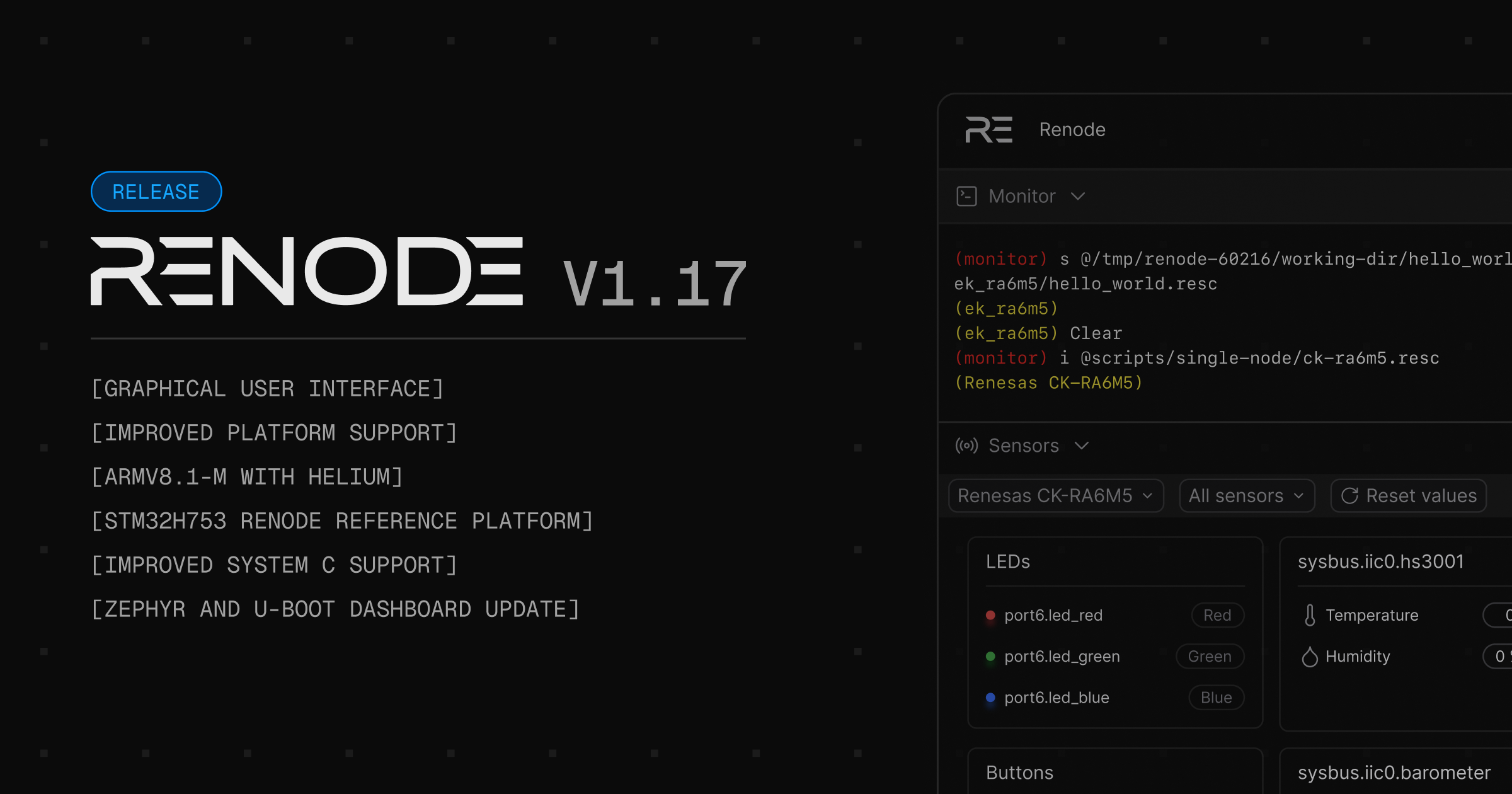This screenshot has height=794, width=1512.
Task: Click the Temperature thermometer icon
Action: (x=1310, y=615)
